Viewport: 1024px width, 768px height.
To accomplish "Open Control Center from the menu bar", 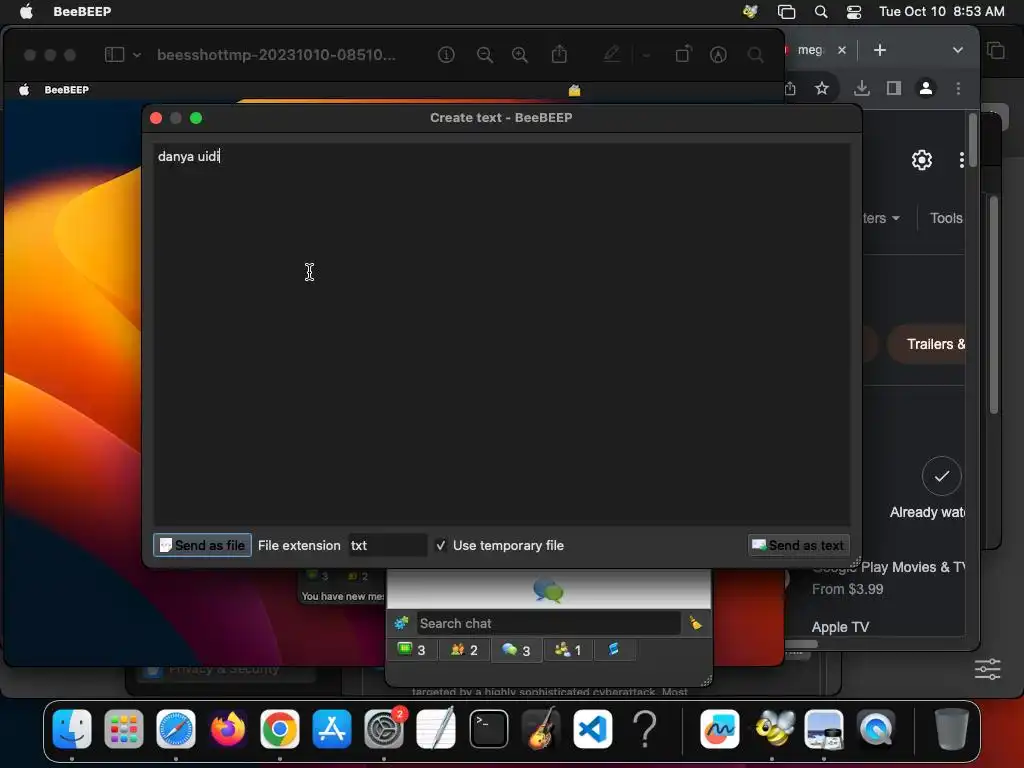I will (854, 11).
